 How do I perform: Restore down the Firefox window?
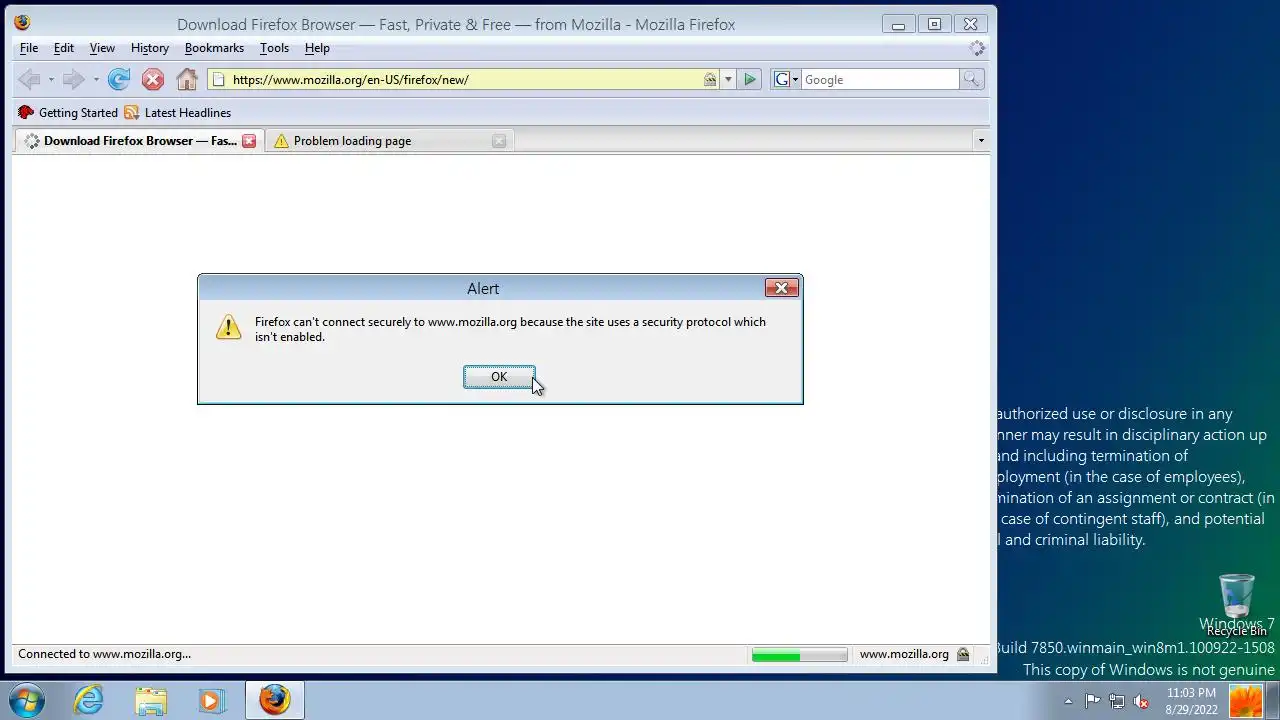934,24
